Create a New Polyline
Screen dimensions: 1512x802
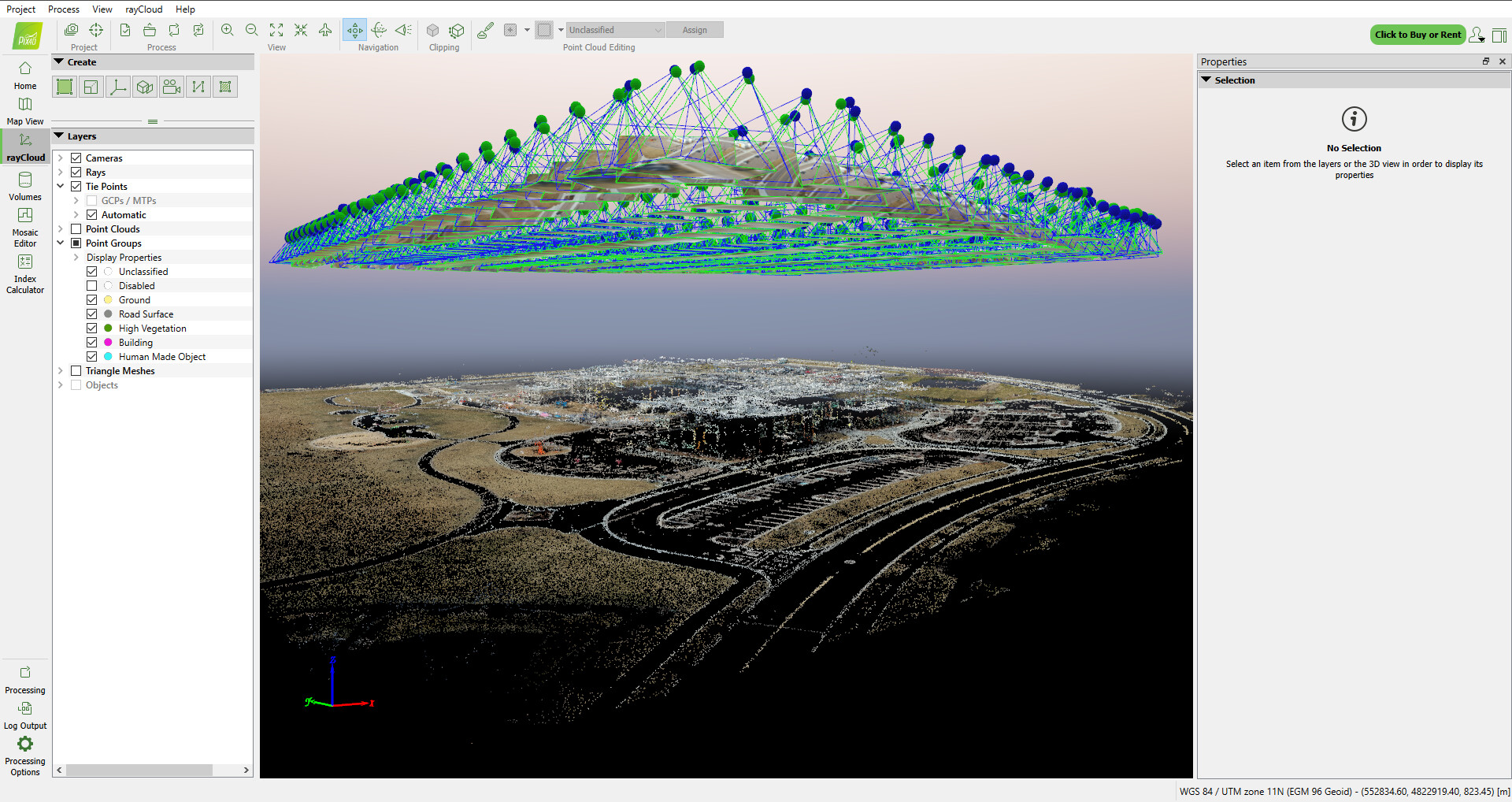click(198, 87)
